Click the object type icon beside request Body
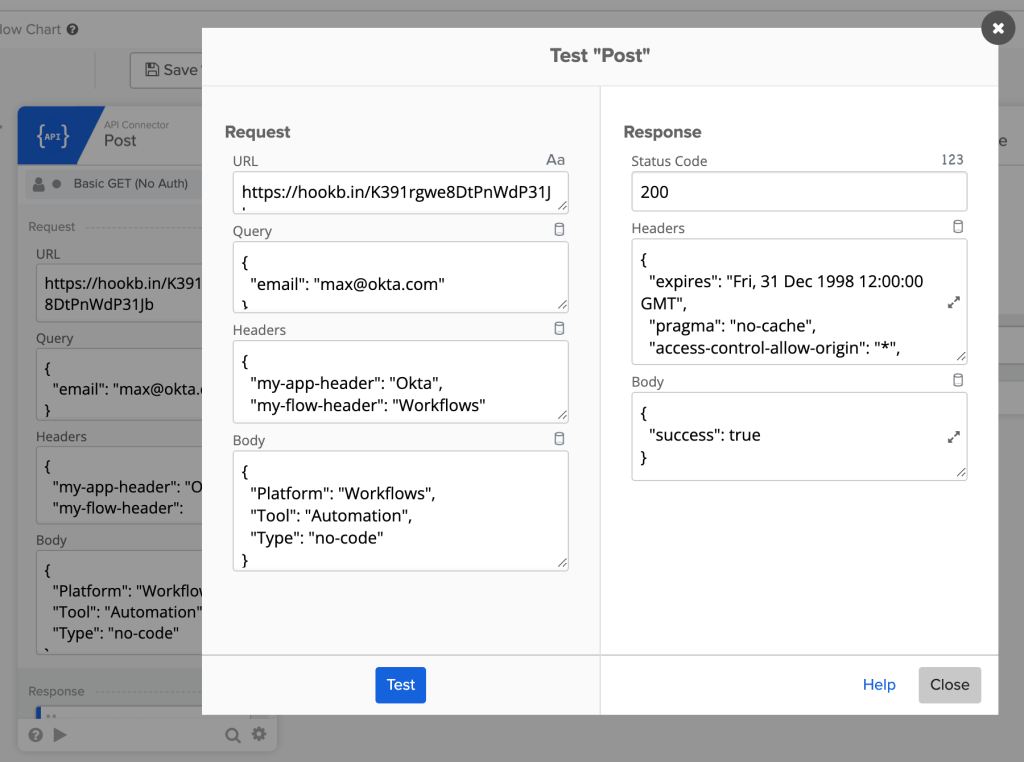1024x762 pixels. pyautogui.click(x=559, y=439)
